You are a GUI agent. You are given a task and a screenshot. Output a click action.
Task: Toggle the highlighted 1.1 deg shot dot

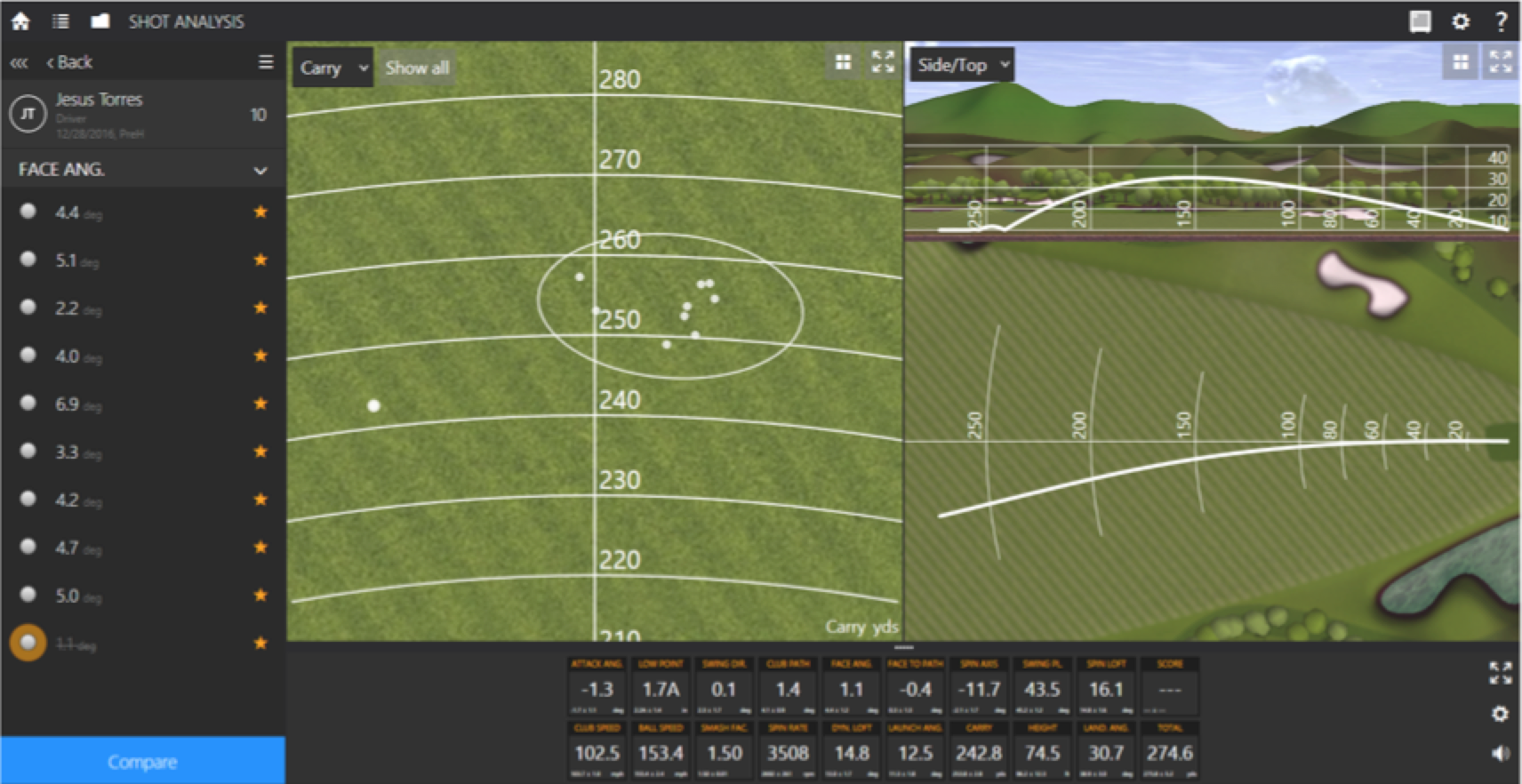click(28, 642)
